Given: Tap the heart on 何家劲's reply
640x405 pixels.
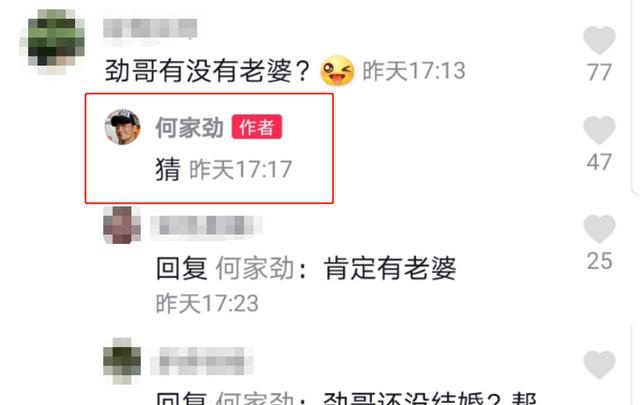Looking at the screenshot, I should 599,130.
